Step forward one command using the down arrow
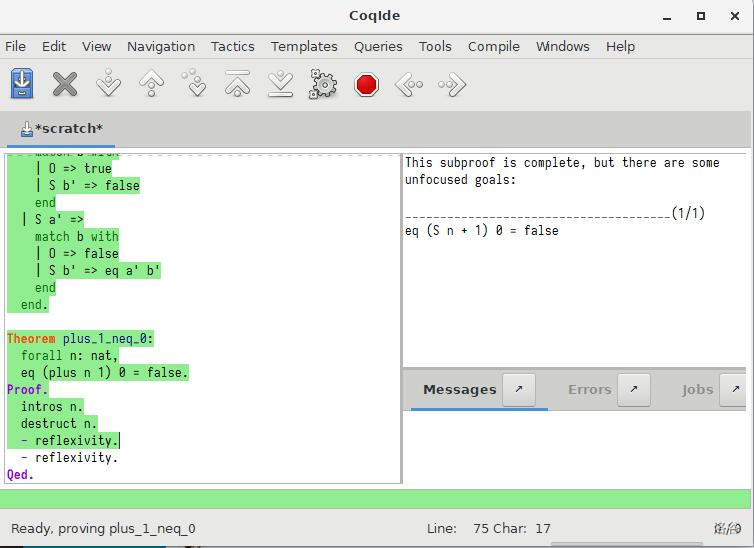 (108, 85)
